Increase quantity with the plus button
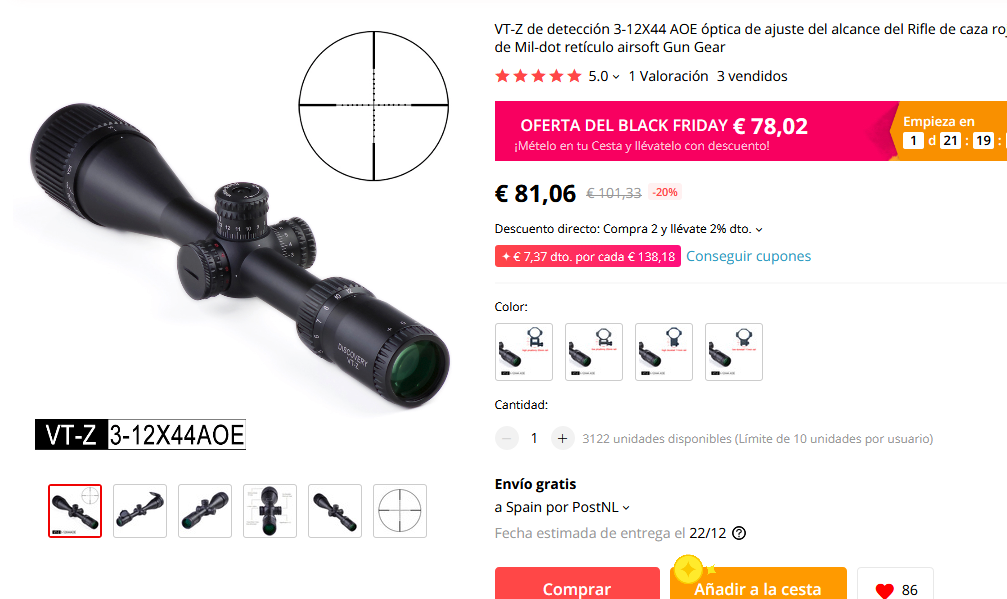 point(563,438)
